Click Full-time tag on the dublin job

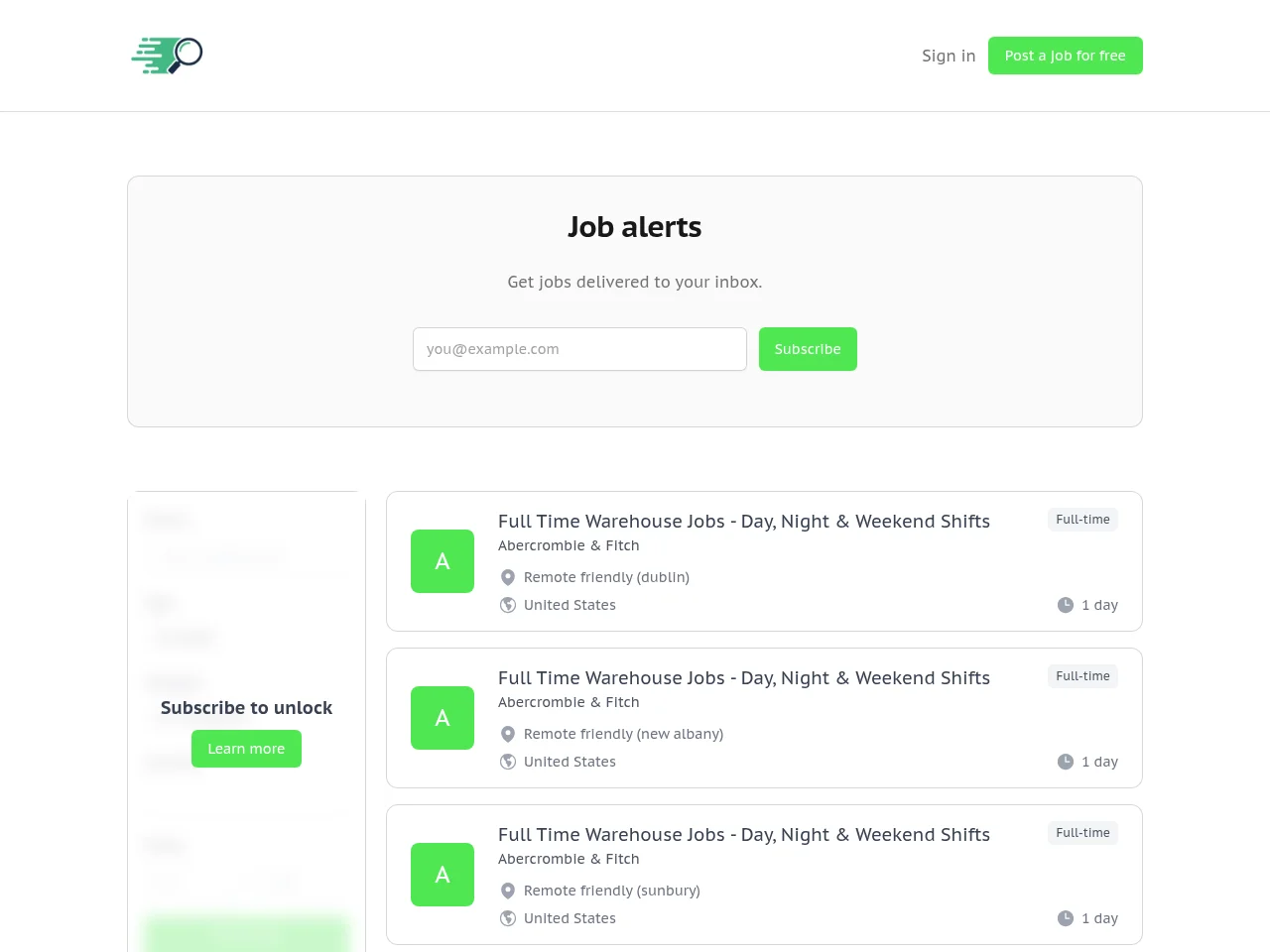tap(1082, 520)
